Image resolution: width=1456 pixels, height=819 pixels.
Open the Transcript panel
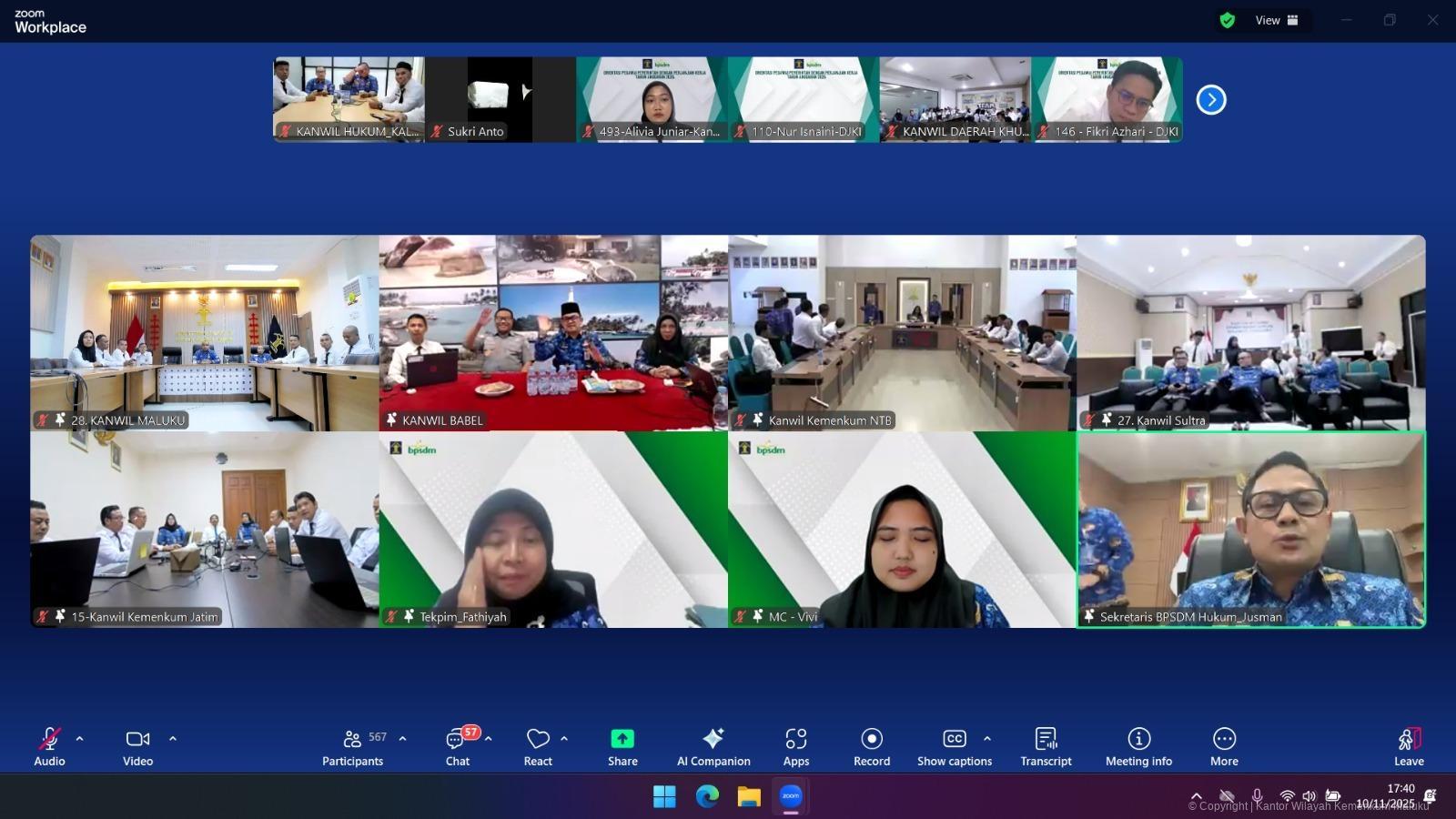(1046, 746)
